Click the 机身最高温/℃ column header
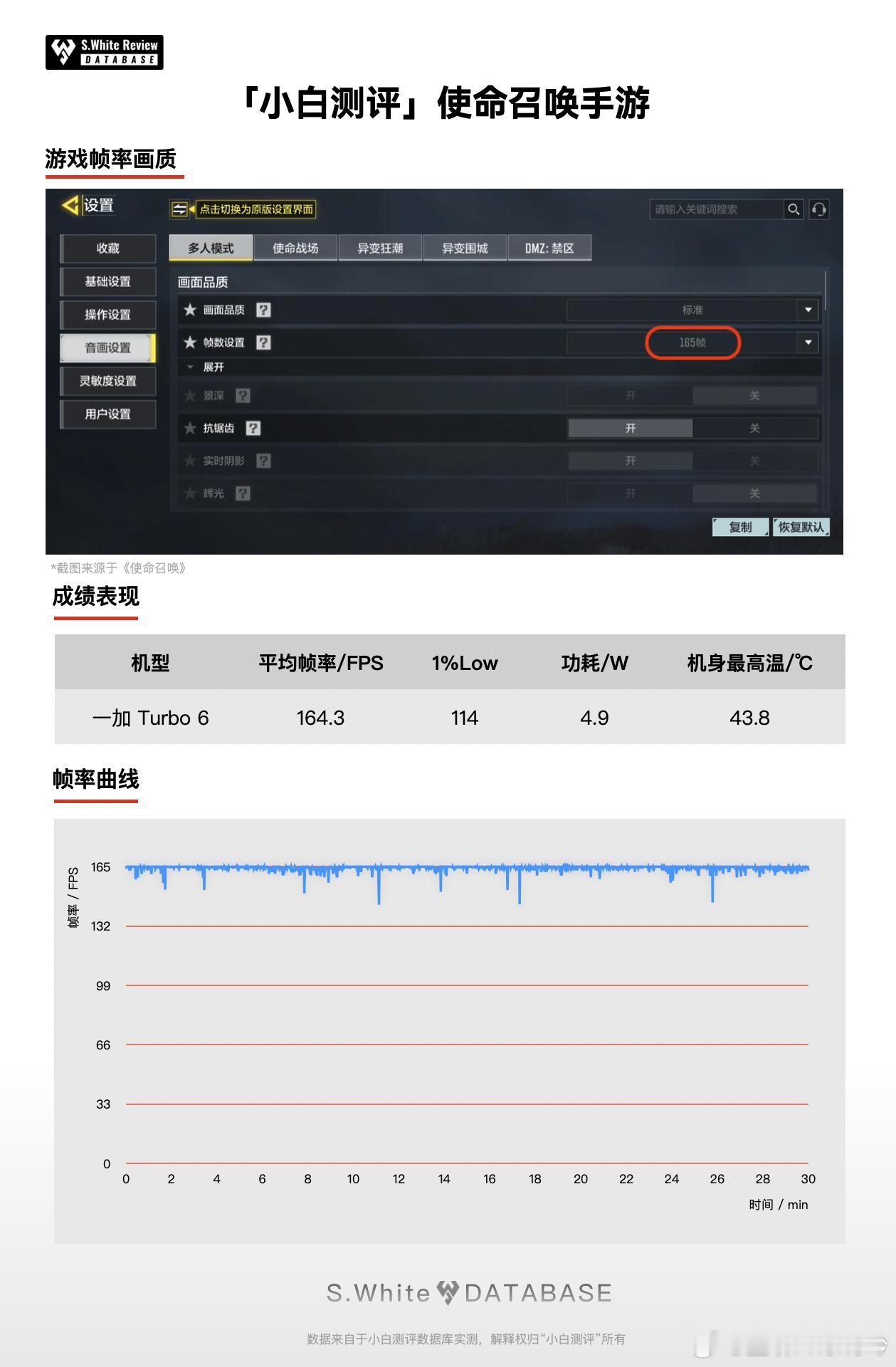The width and height of the screenshot is (896, 1367). pyautogui.click(x=749, y=663)
